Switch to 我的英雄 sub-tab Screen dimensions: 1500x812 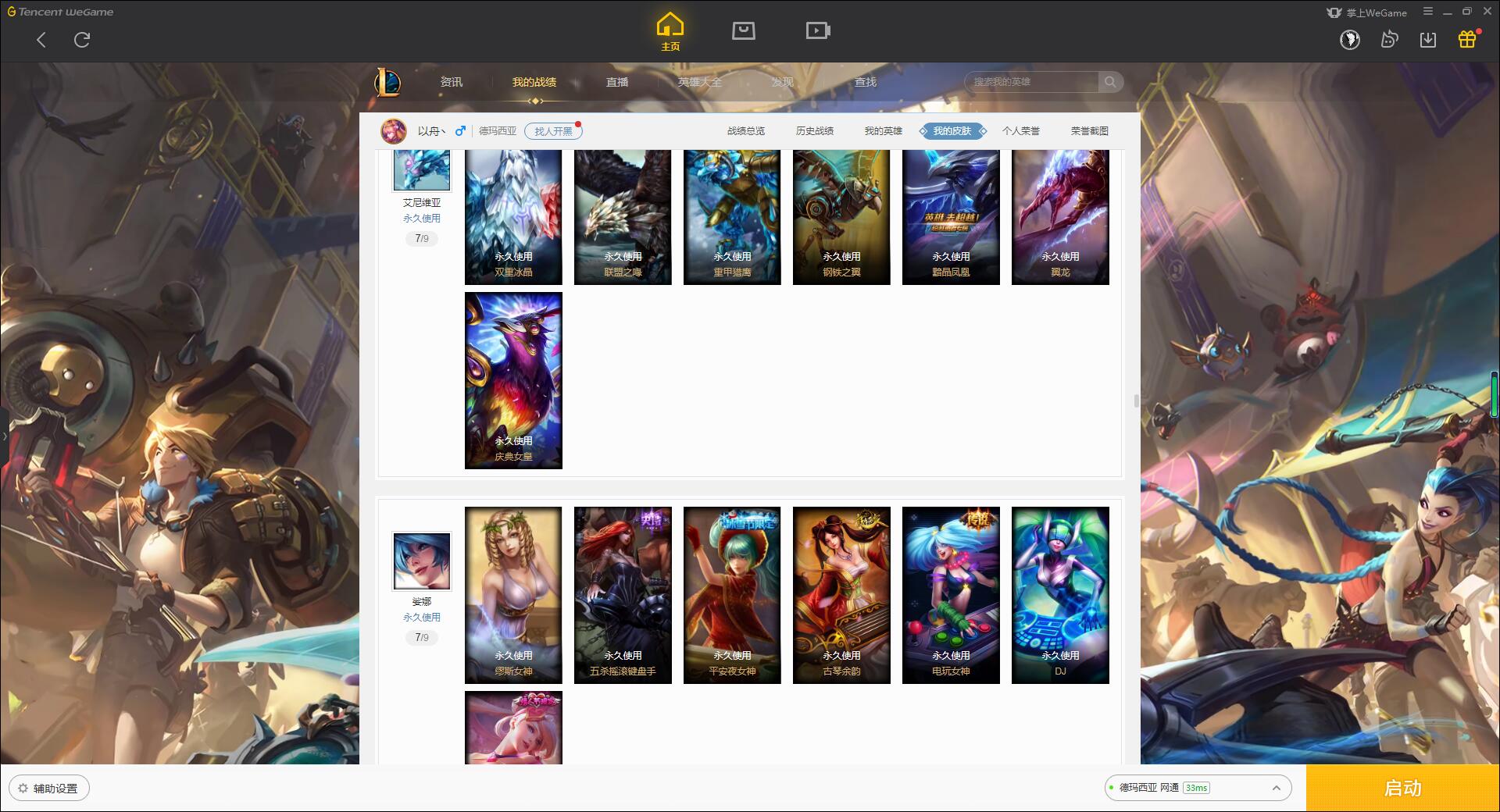tap(884, 131)
